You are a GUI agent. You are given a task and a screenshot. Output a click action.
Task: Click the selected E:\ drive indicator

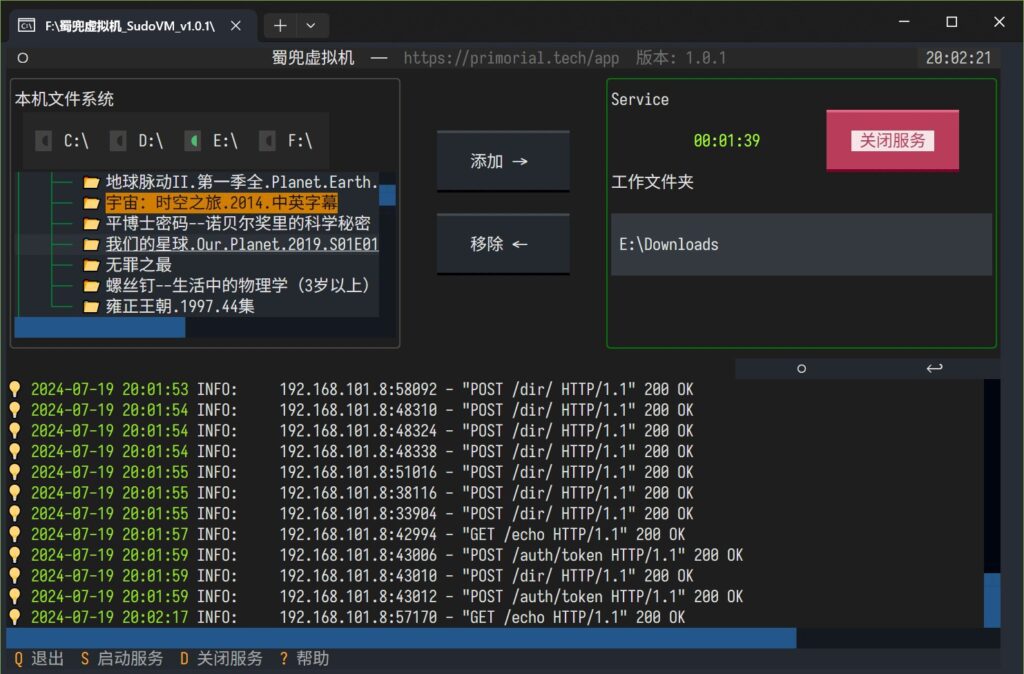[x=193, y=140]
